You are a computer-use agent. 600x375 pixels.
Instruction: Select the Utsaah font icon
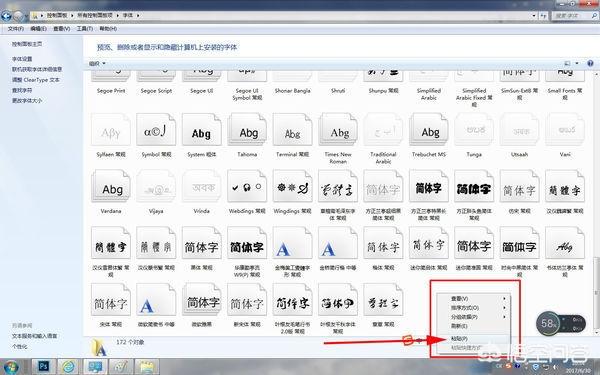point(519,130)
